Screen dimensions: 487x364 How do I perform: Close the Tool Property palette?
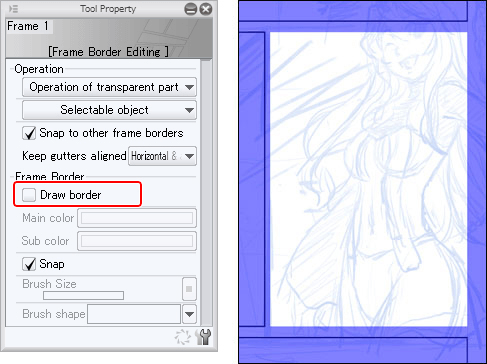click(x=206, y=9)
